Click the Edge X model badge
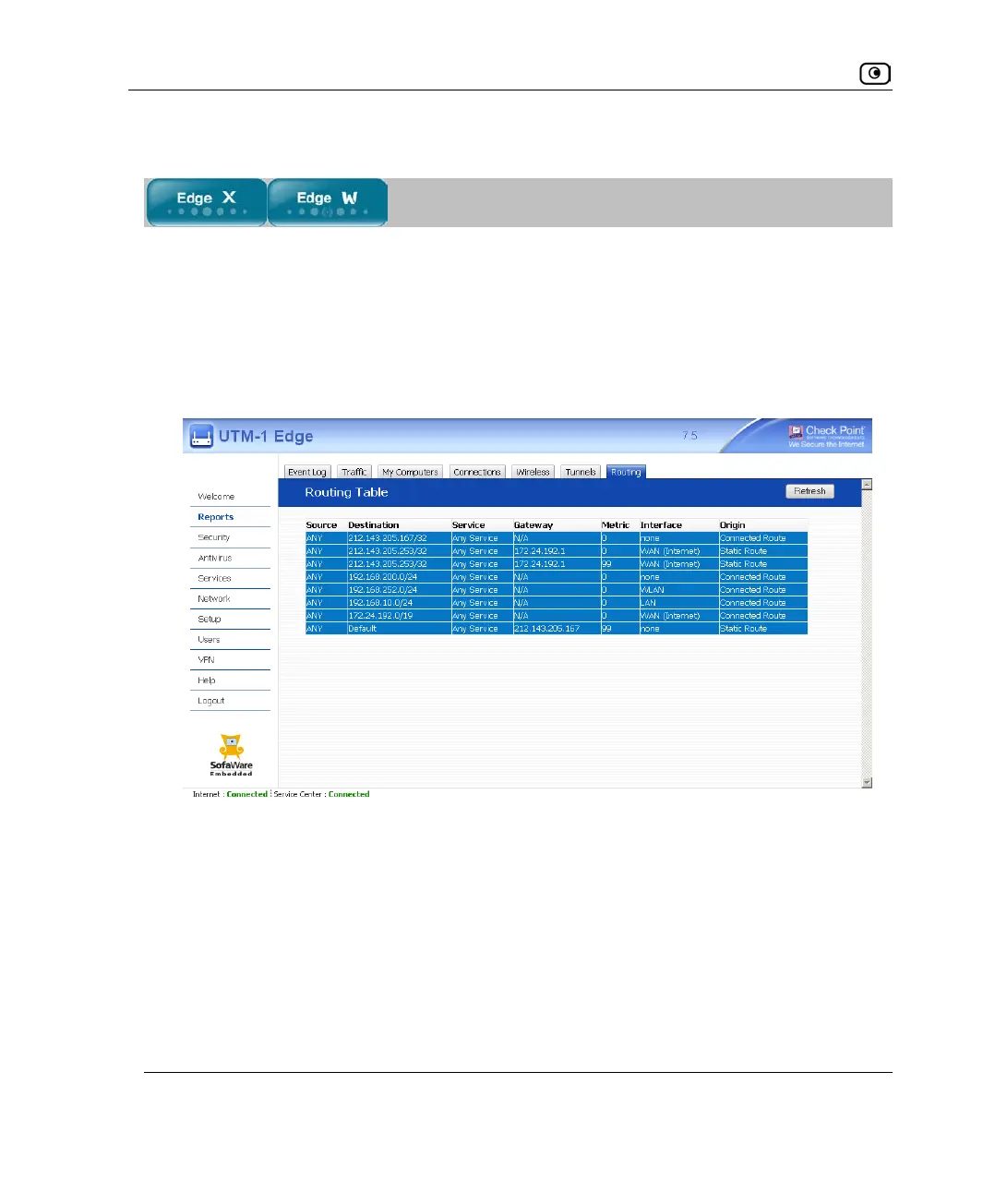 click(207, 202)
